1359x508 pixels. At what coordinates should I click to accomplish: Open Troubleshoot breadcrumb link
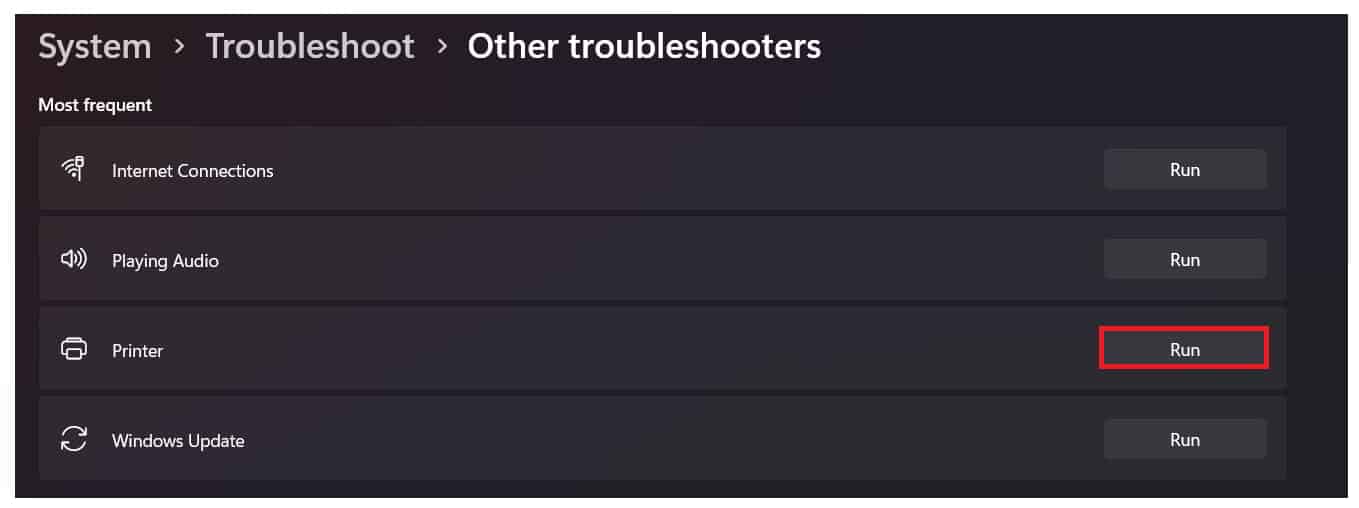click(310, 47)
